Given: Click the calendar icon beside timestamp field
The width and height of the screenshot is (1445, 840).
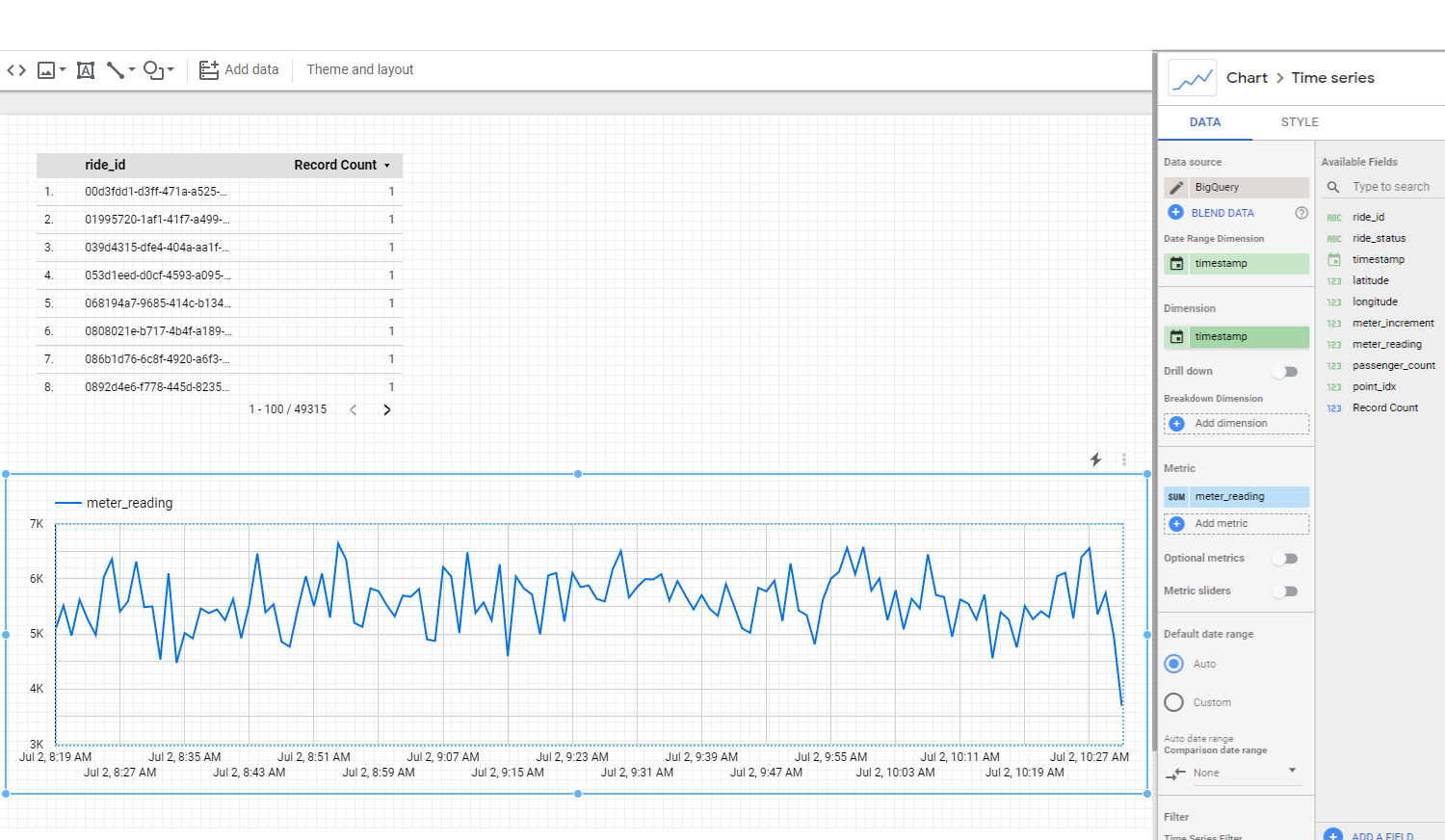Looking at the screenshot, I should coord(1334,260).
